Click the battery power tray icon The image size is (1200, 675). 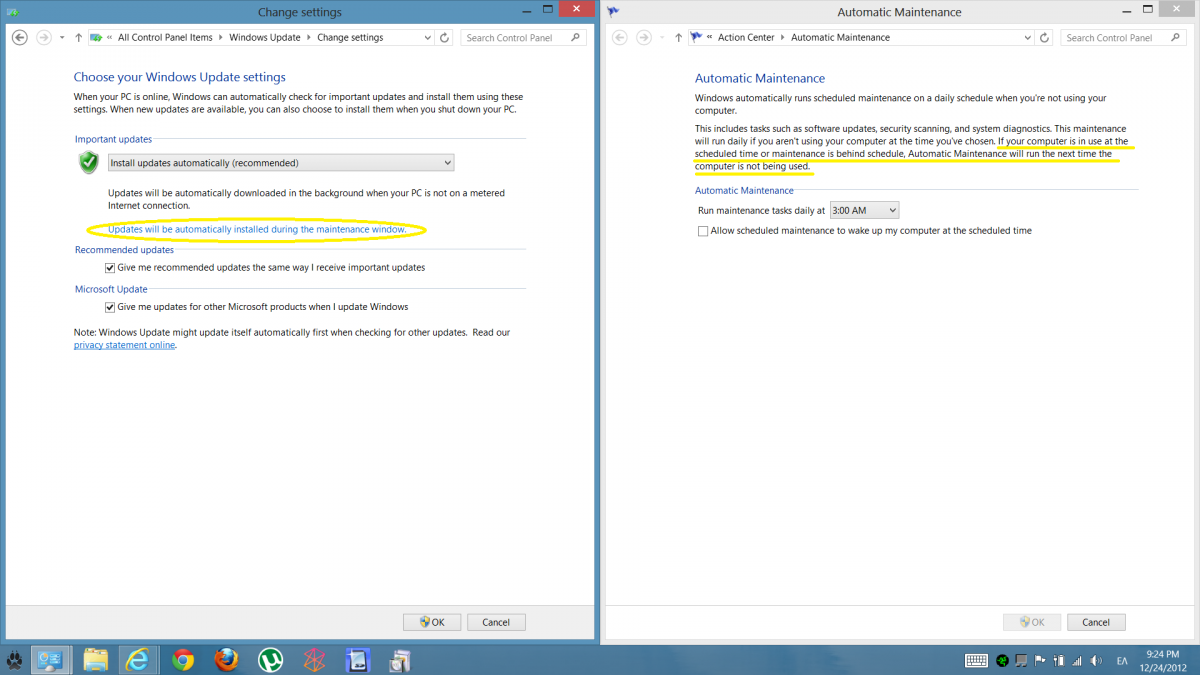pos(1059,660)
